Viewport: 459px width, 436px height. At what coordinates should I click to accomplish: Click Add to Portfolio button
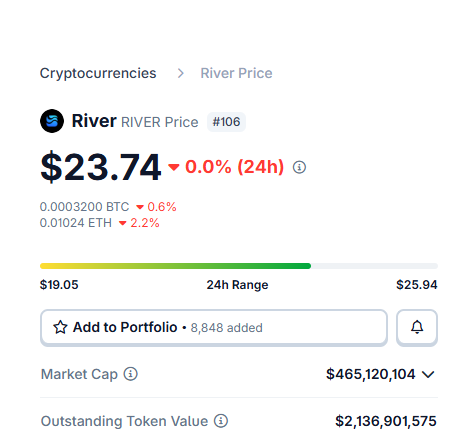(214, 327)
